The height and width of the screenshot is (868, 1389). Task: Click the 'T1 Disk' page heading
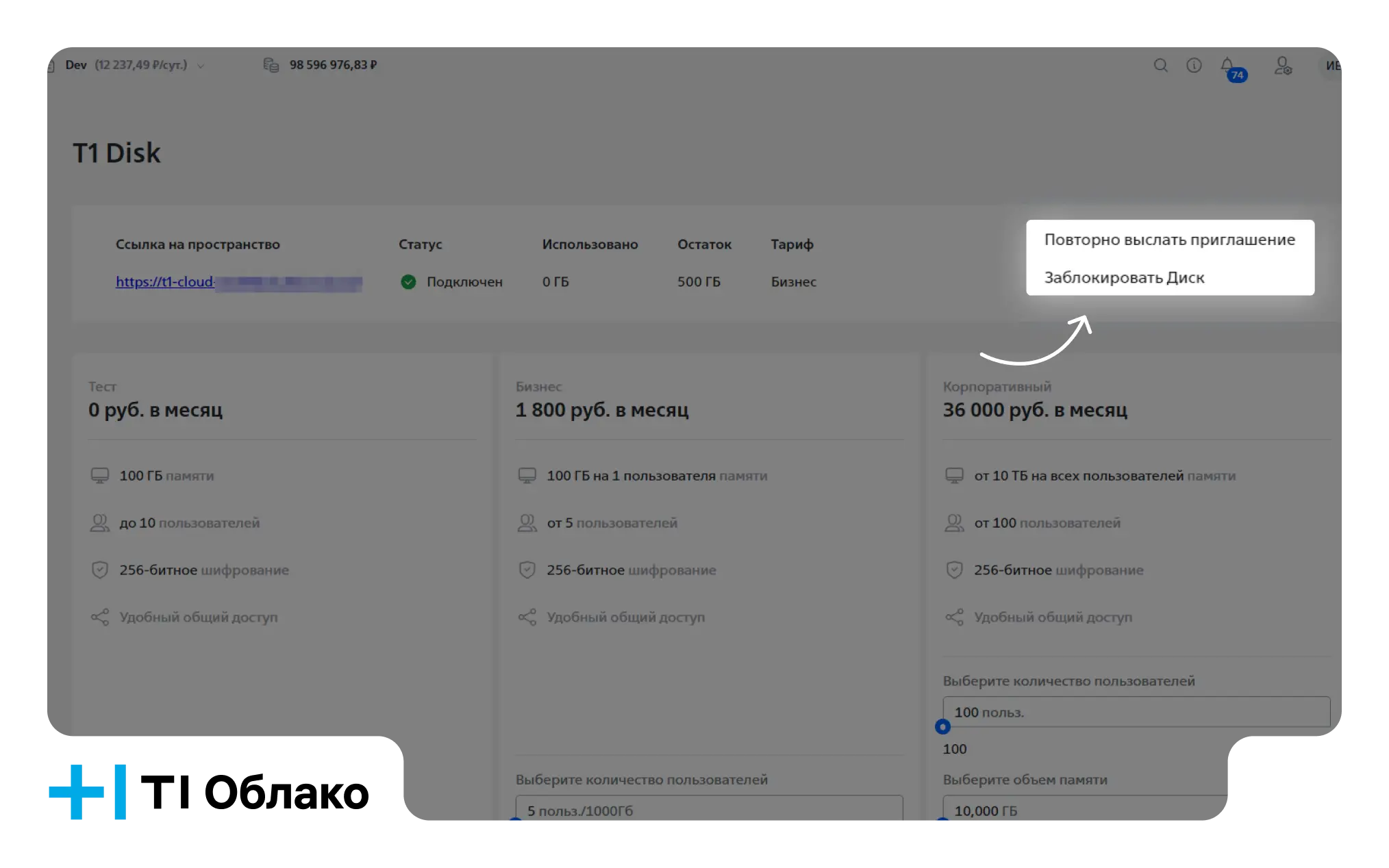pos(116,153)
